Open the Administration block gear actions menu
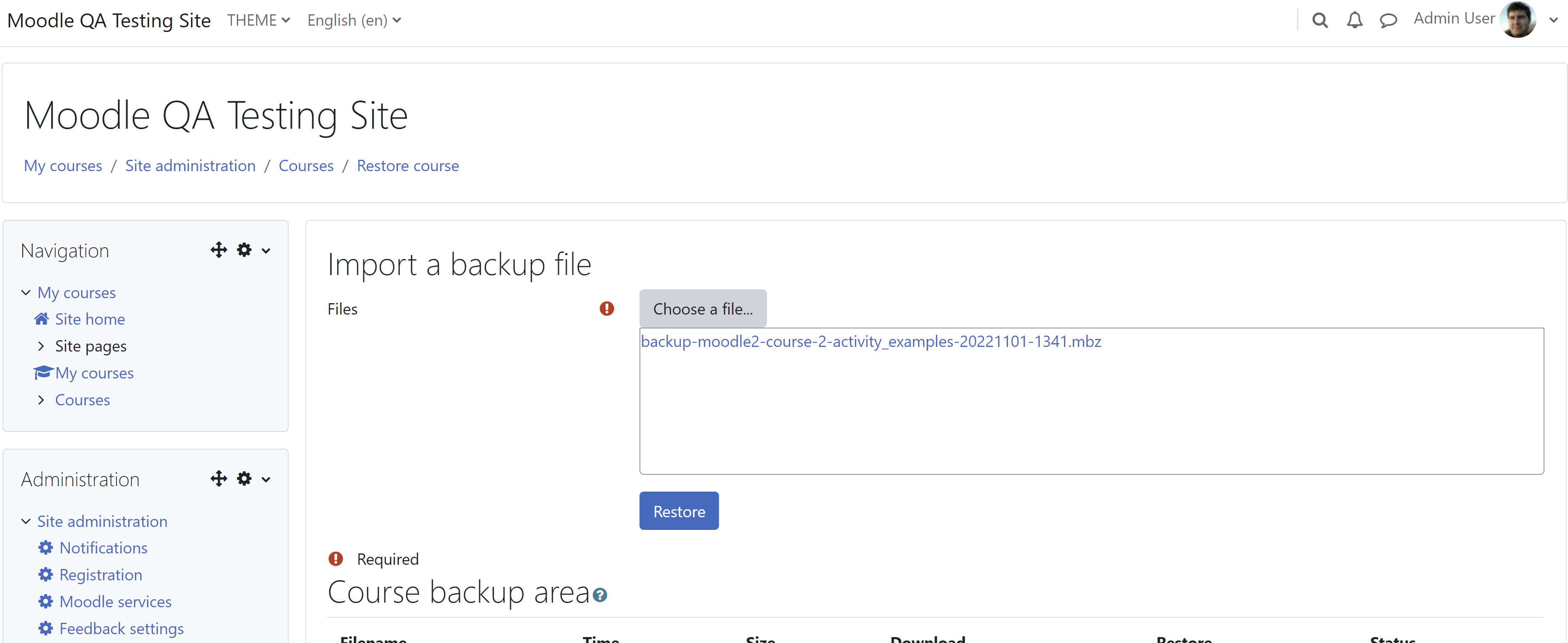1568x643 pixels. pos(244,479)
